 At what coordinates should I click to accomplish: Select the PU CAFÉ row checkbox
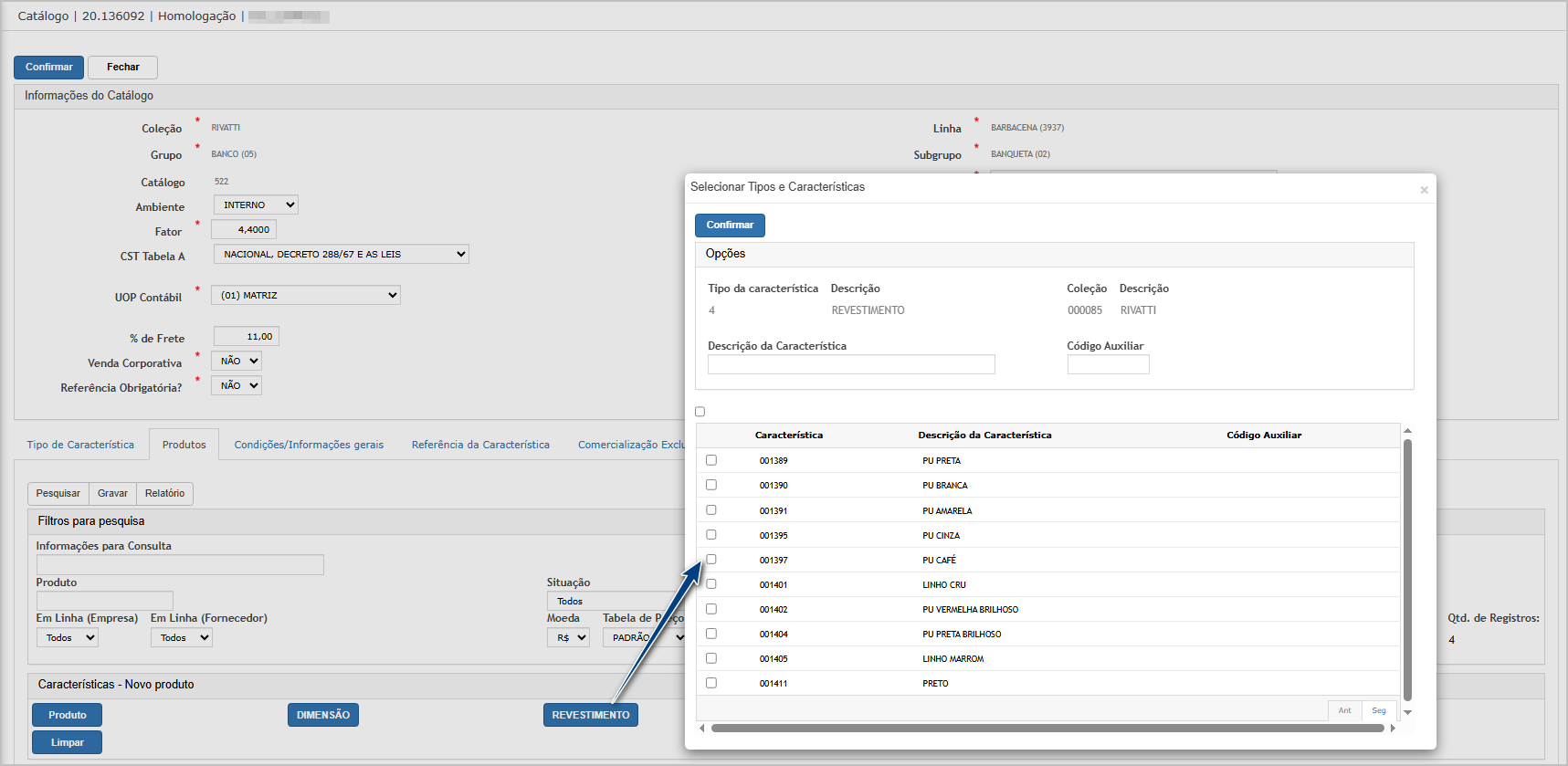(x=711, y=560)
